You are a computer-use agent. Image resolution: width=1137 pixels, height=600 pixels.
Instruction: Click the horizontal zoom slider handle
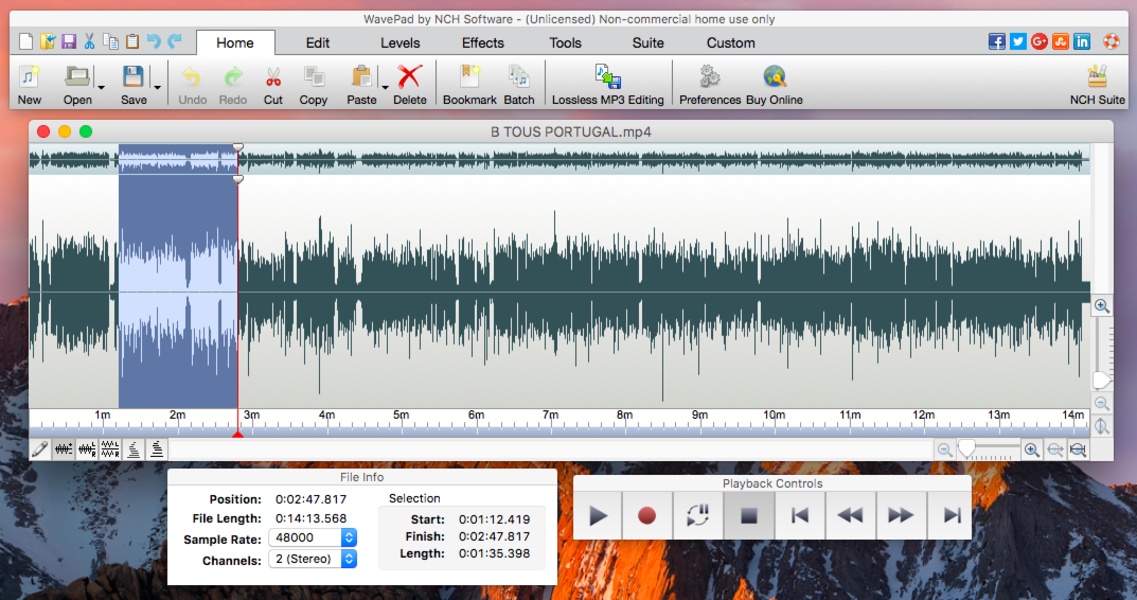tap(967, 450)
